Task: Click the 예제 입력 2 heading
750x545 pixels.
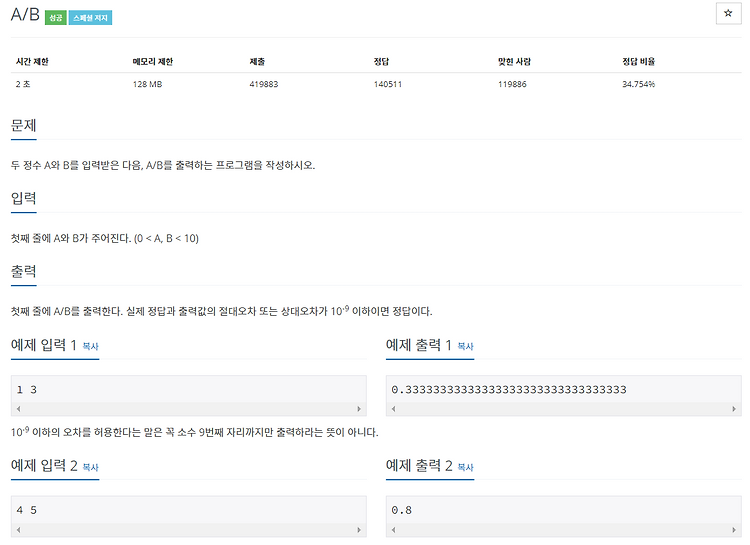Action: coord(44,466)
